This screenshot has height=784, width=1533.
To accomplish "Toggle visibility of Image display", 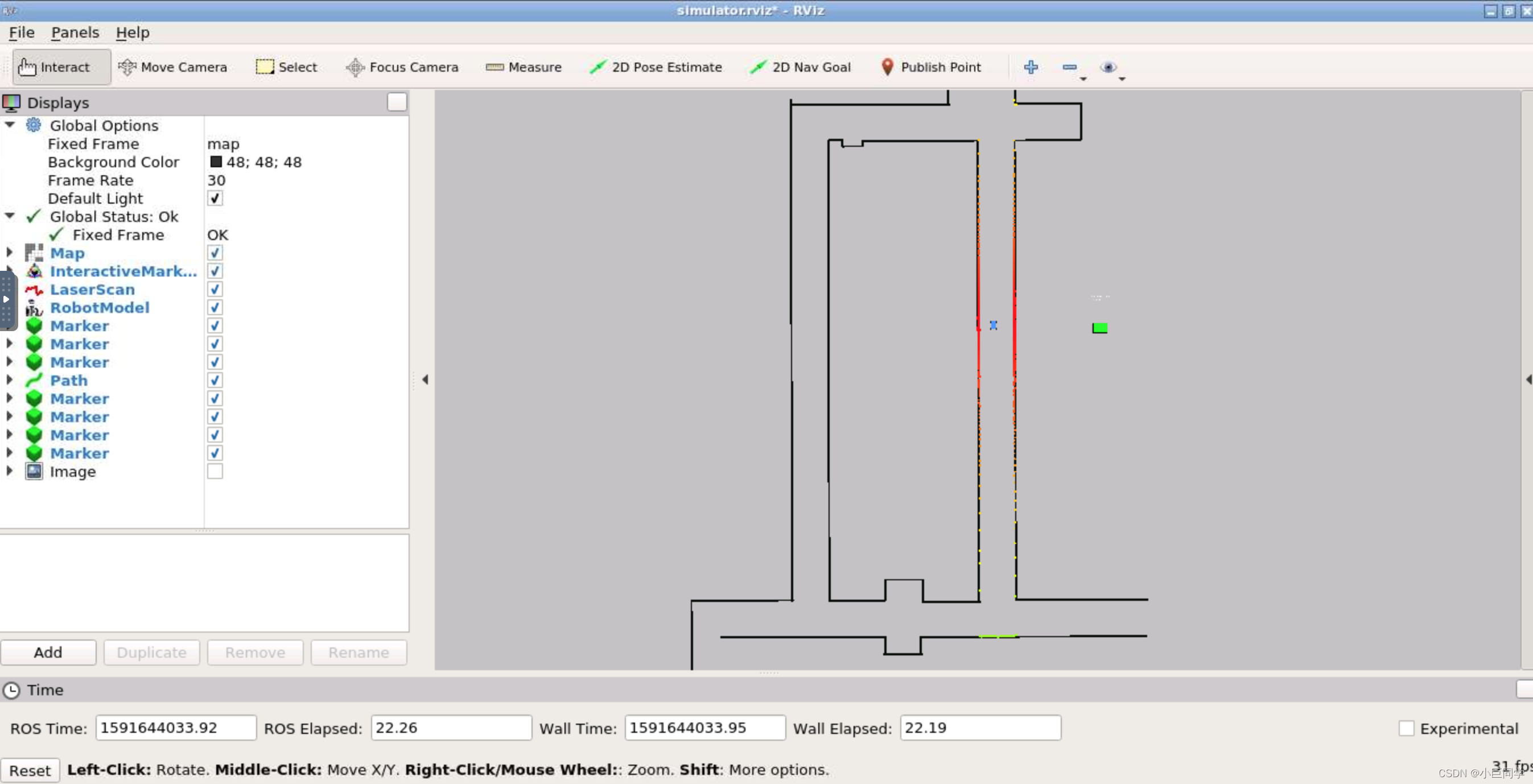I will coord(214,471).
